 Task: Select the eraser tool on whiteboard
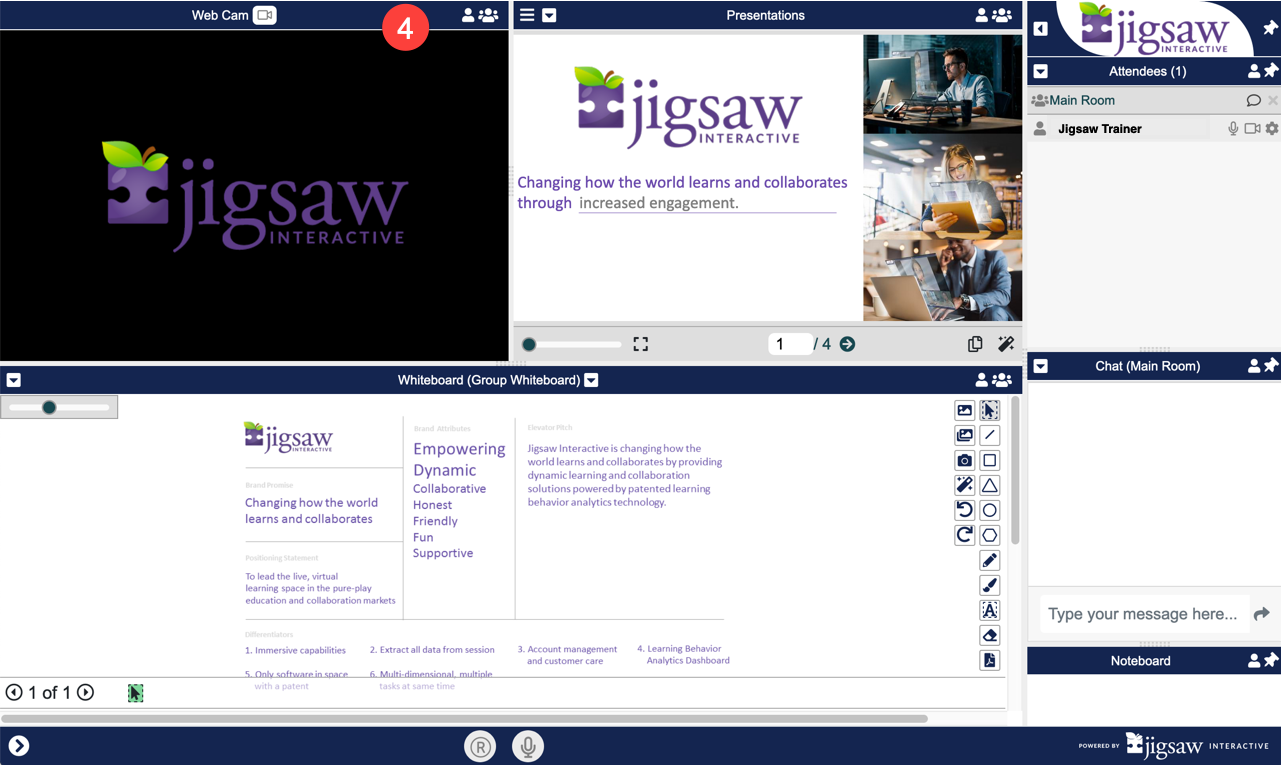[989, 635]
